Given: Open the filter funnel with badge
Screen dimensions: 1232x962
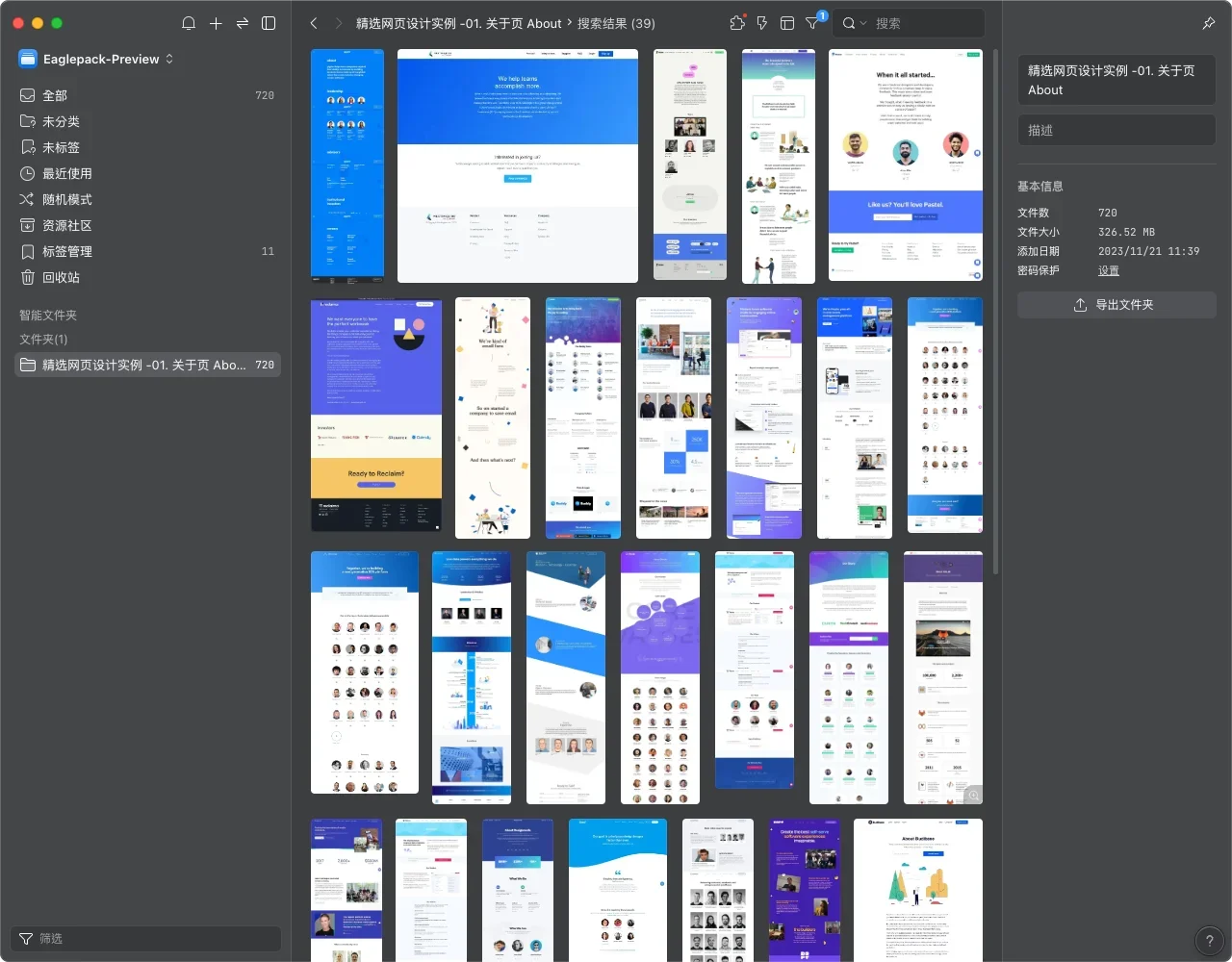Looking at the screenshot, I should point(813,23).
